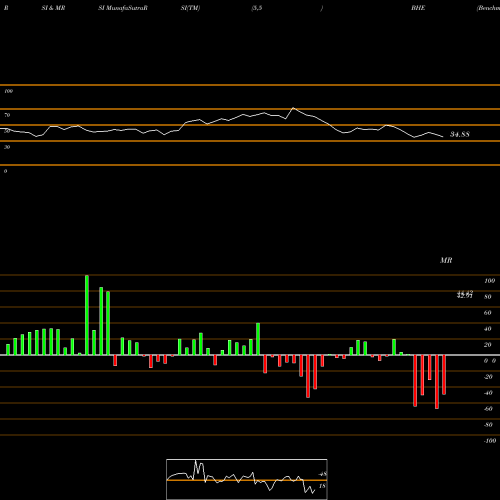Screen dimensions: 500x500
Task: Click the "(5,5" parameter text
Action: (257, 8)
